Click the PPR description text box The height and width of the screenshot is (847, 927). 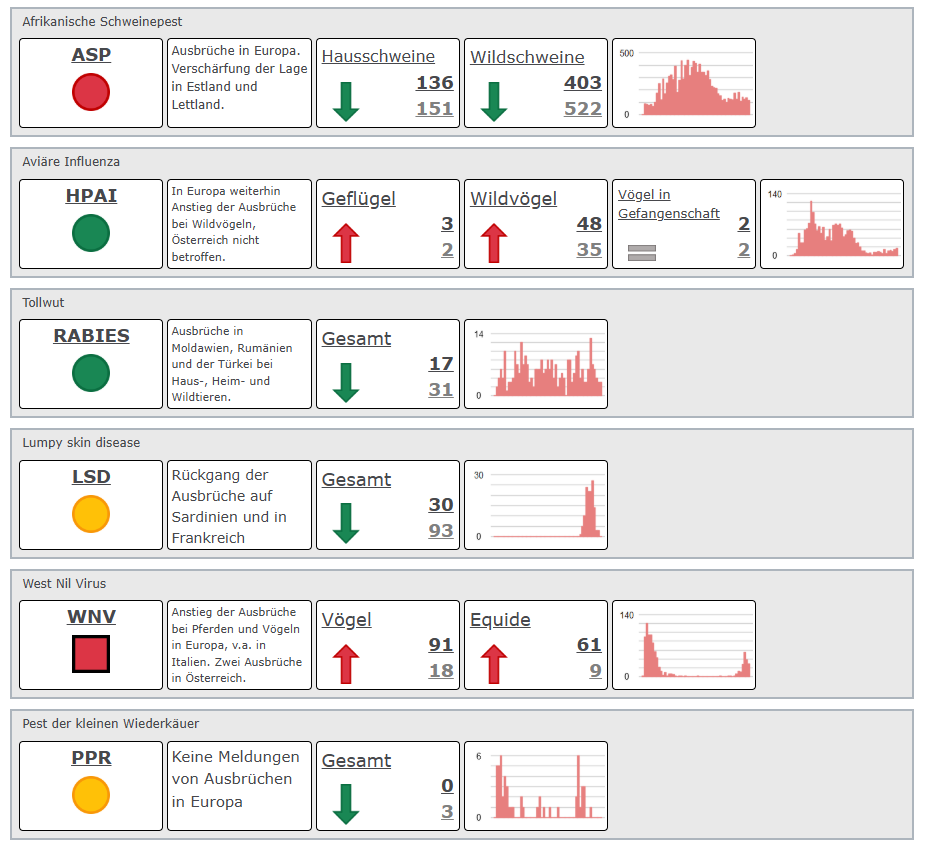[x=239, y=785]
